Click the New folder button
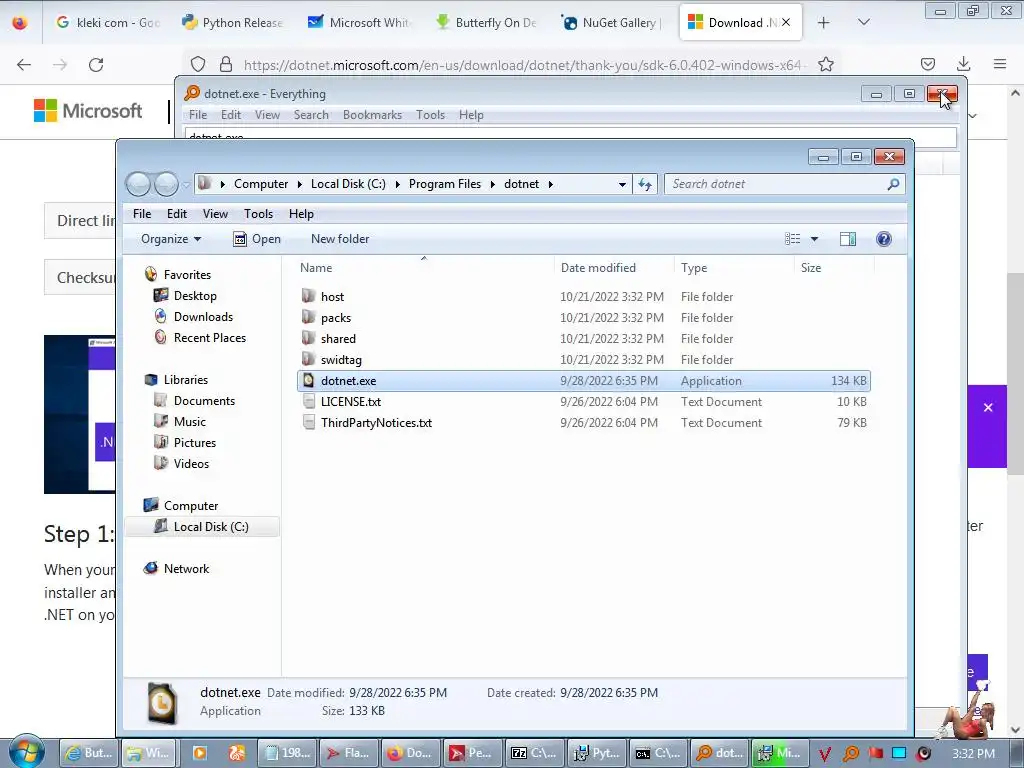 coord(340,239)
